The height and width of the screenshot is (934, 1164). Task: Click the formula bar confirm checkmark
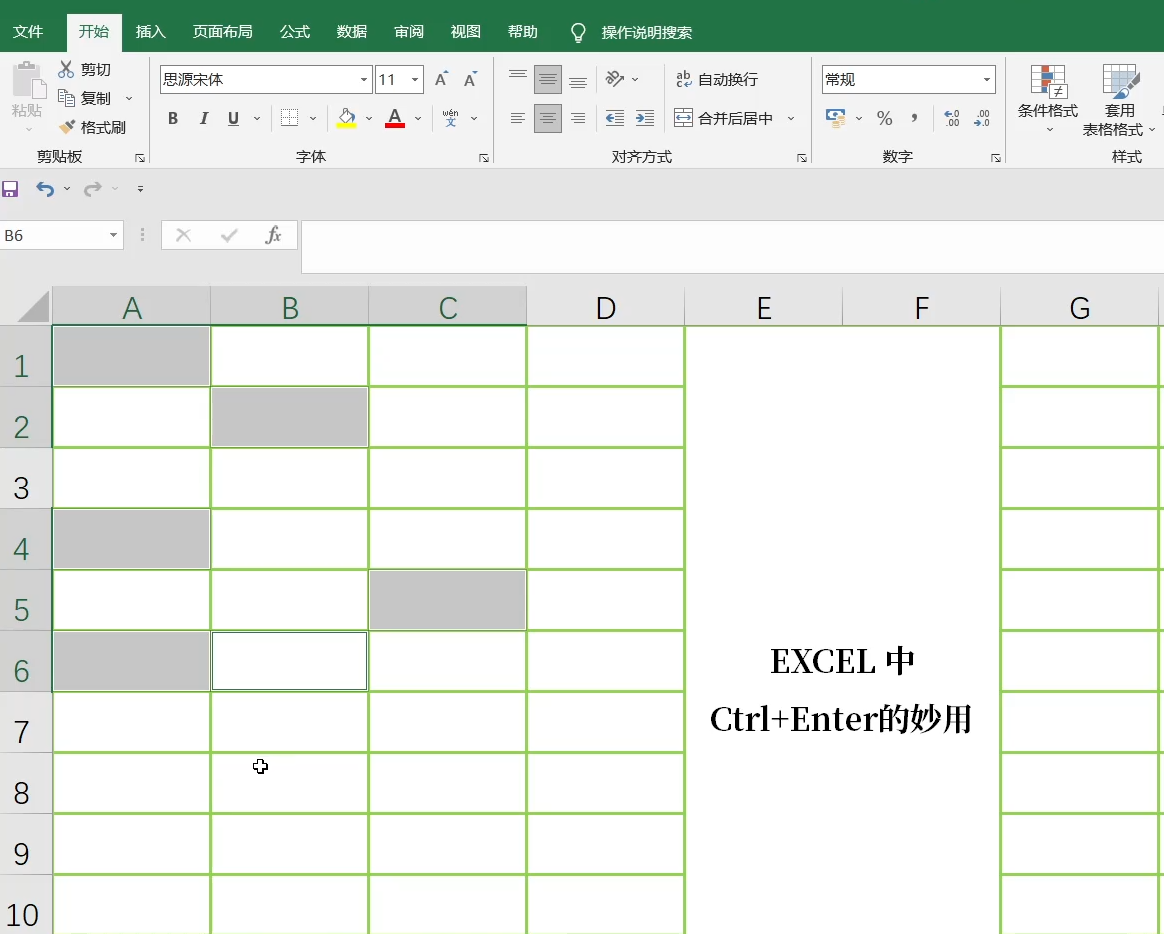pyautogui.click(x=229, y=235)
